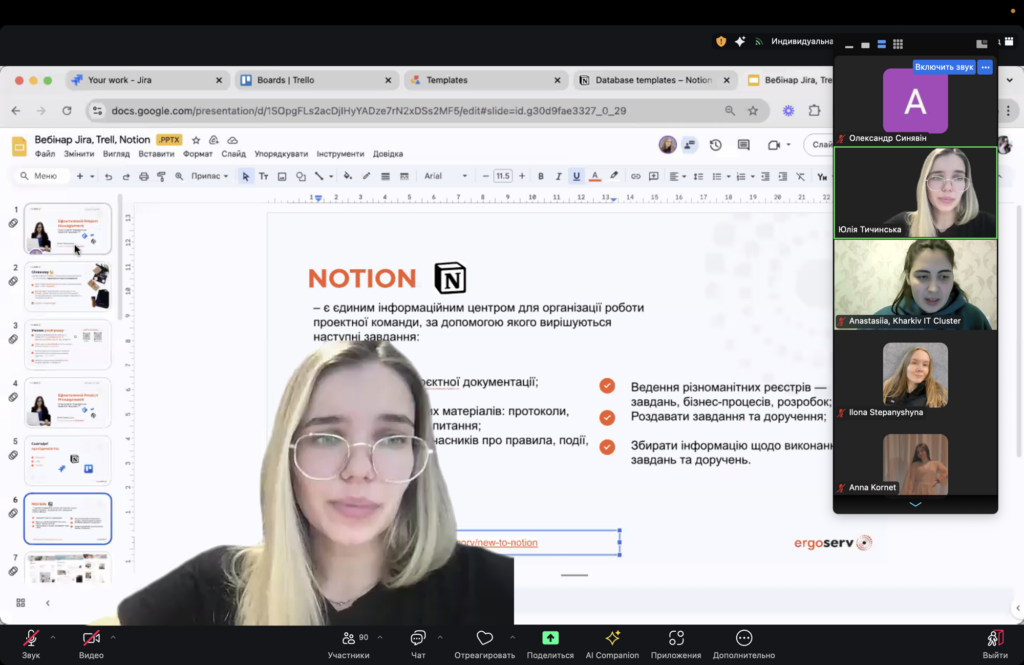Select the text box tool
The width and height of the screenshot is (1024, 665).
click(264, 176)
